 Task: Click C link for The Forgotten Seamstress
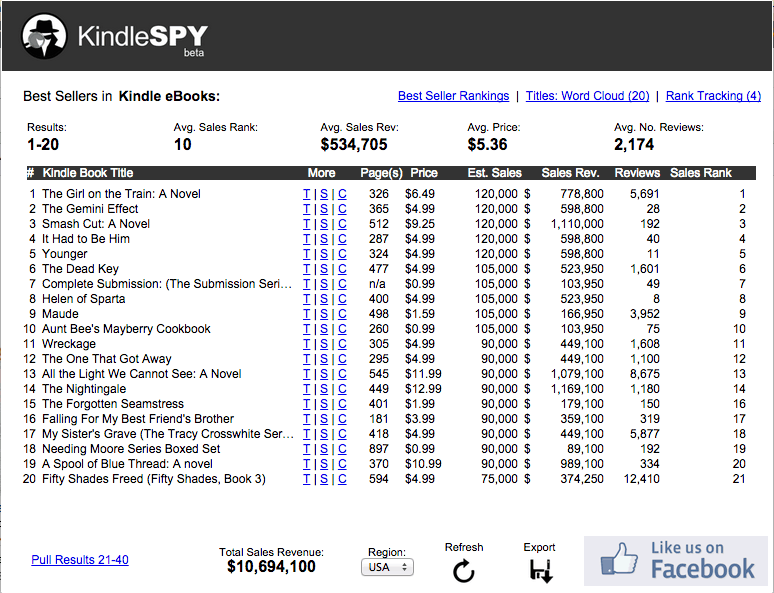pyautogui.click(x=342, y=404)
